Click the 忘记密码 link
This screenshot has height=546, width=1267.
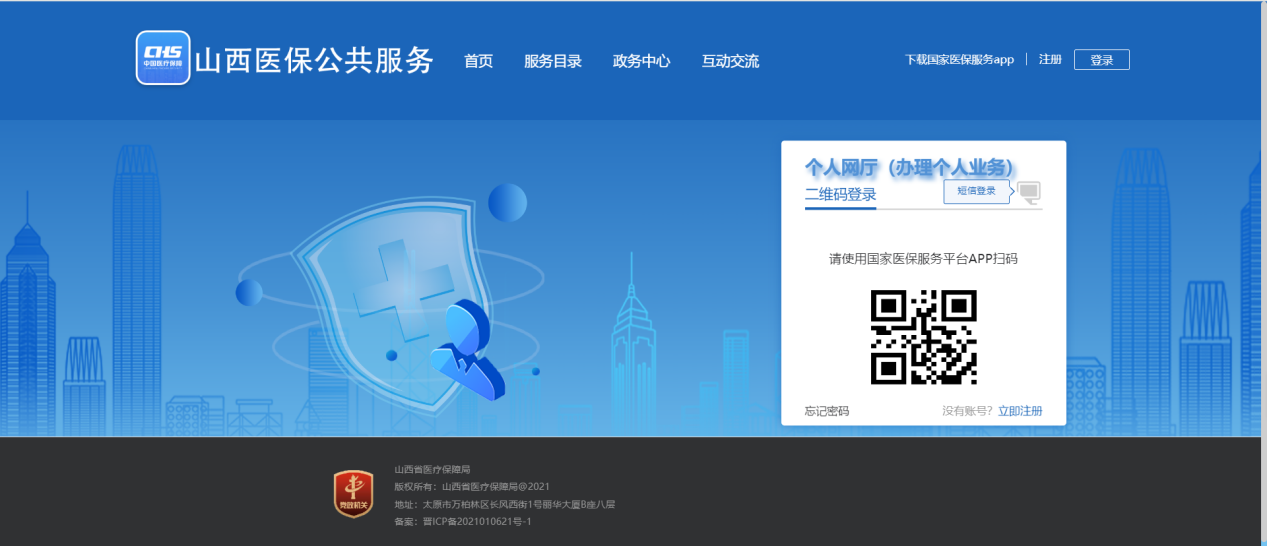827,411
